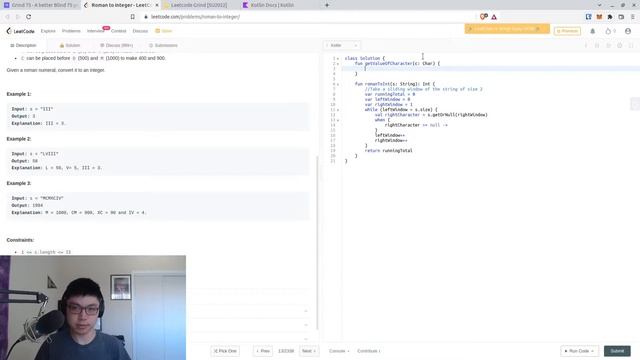Open the Discuss (999+) tab
Image resolution: width=640 pixels, height=360 pixels.
tap(117, 45)
